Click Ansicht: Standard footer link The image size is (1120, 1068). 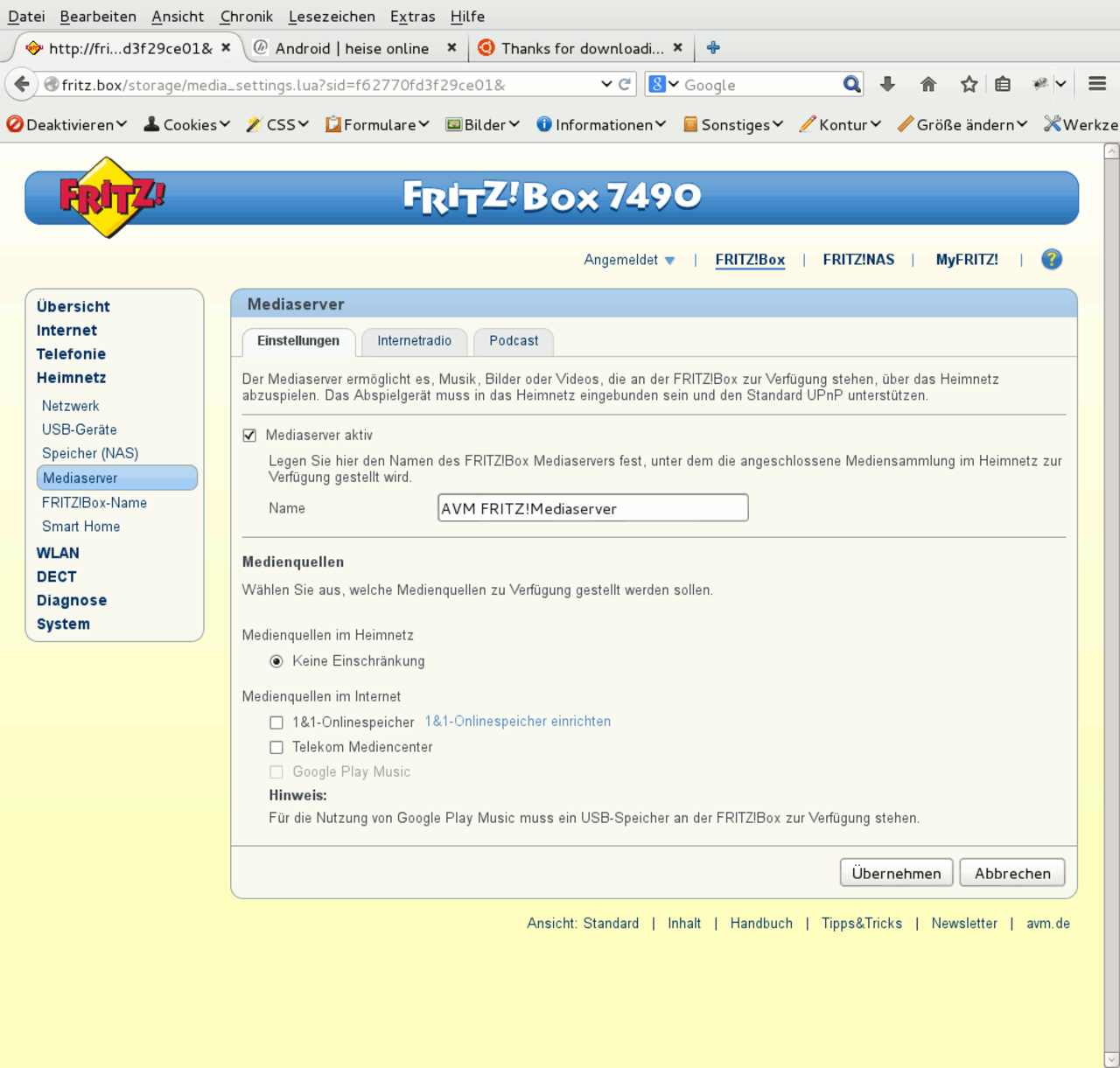[x=583, y=924]
